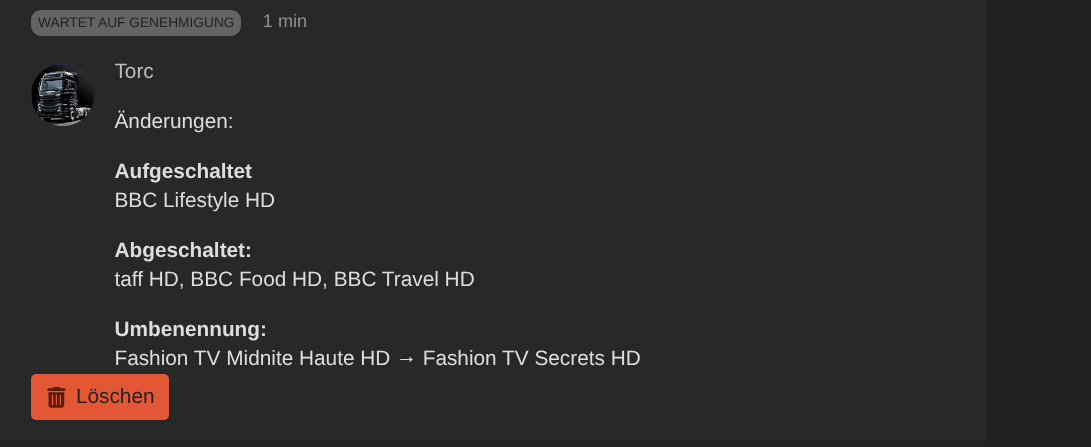This screenshot has height=447, width=1091.
Task: Click empty space right of the '1 min' timestamp
Action: 600,22
